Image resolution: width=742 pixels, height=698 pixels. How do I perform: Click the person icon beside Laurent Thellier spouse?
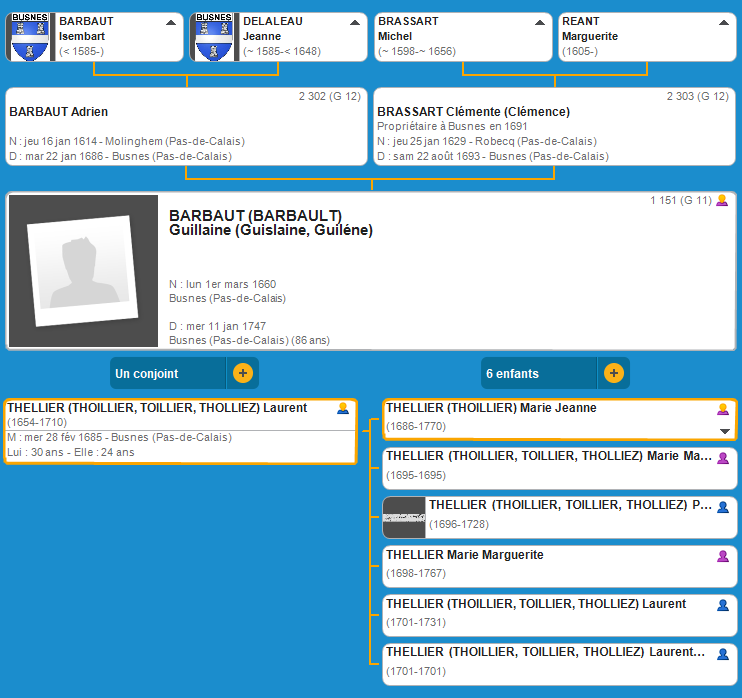click(343, 408)
